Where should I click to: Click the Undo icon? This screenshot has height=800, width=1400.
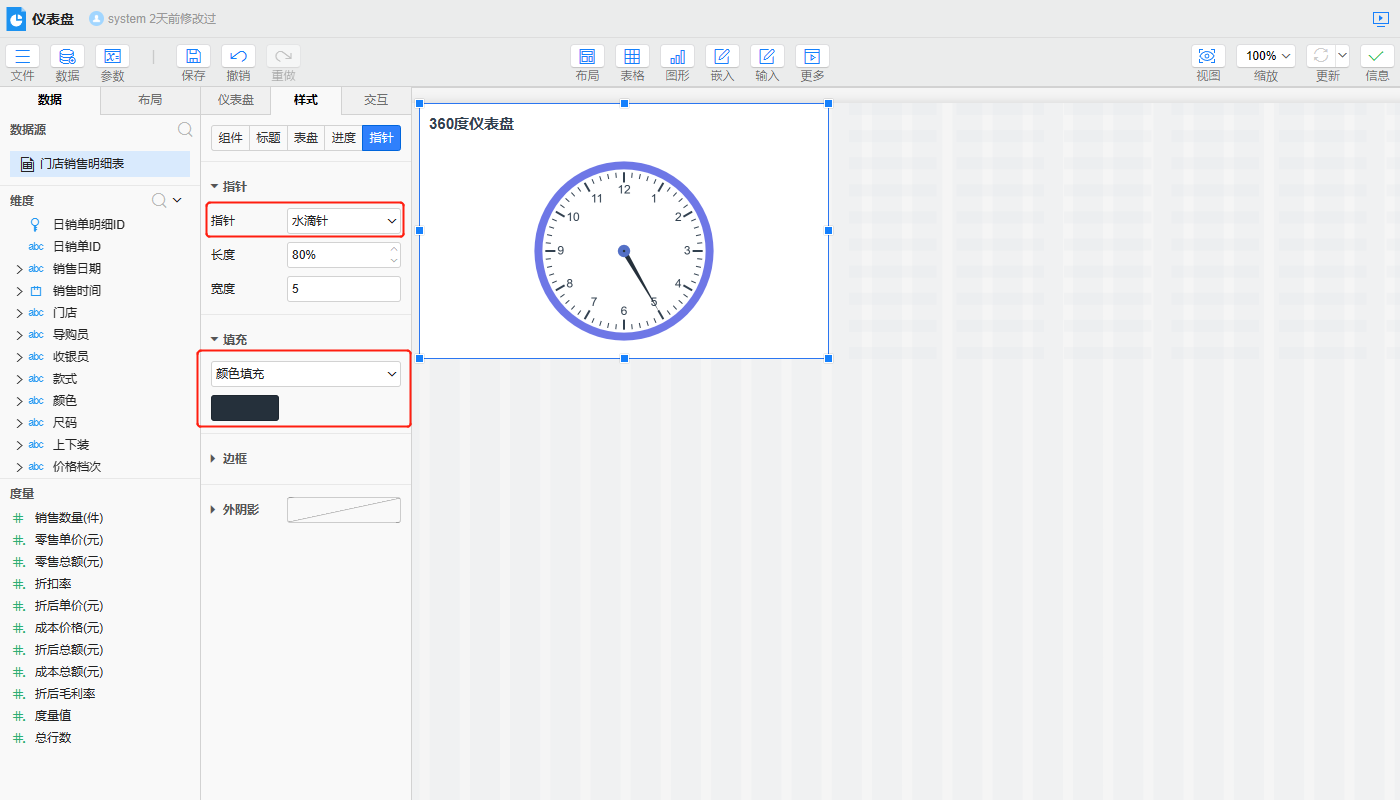pyautogui.click(x=238, y=57)
